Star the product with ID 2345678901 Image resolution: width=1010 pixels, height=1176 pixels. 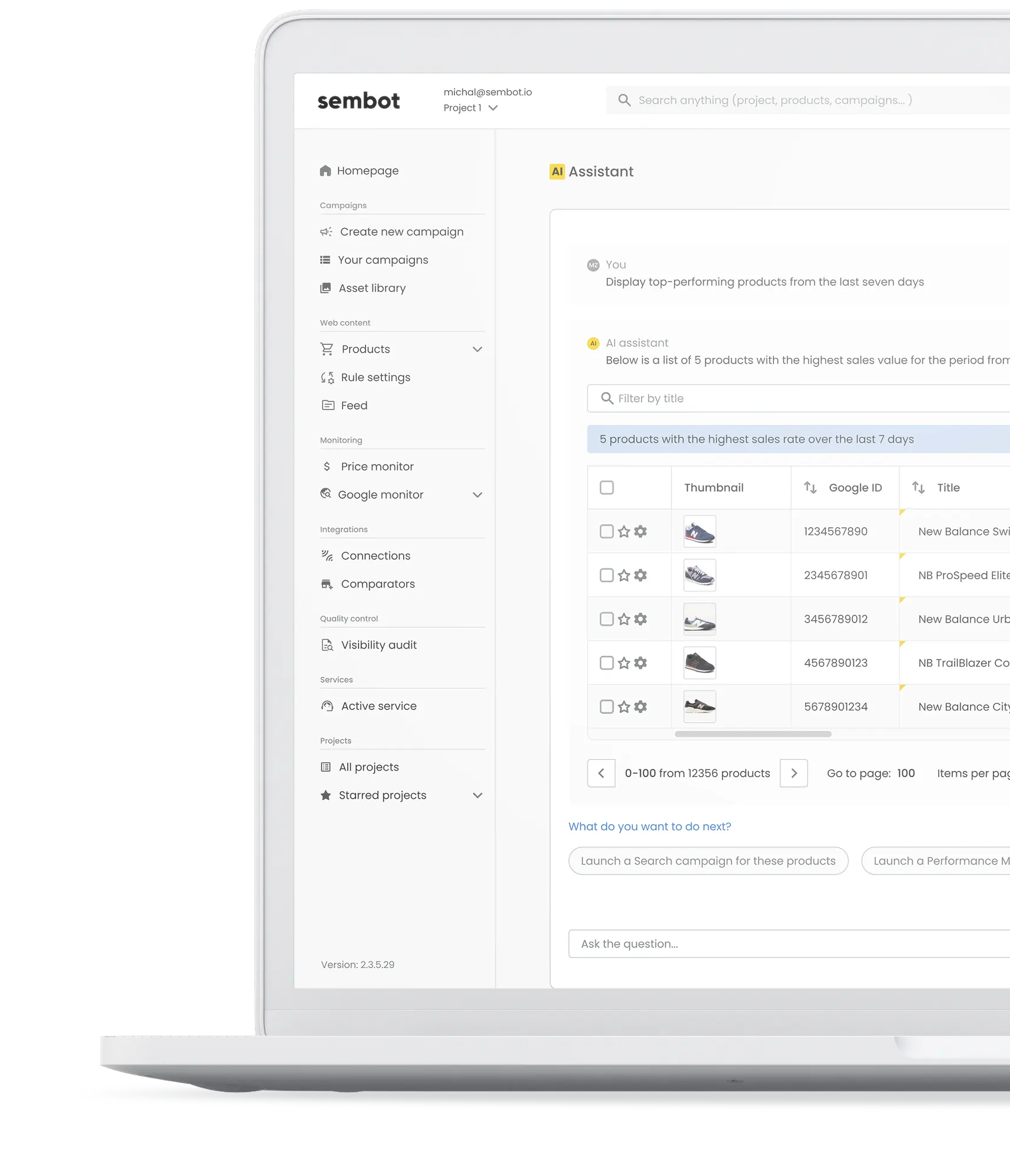(624, 575)
